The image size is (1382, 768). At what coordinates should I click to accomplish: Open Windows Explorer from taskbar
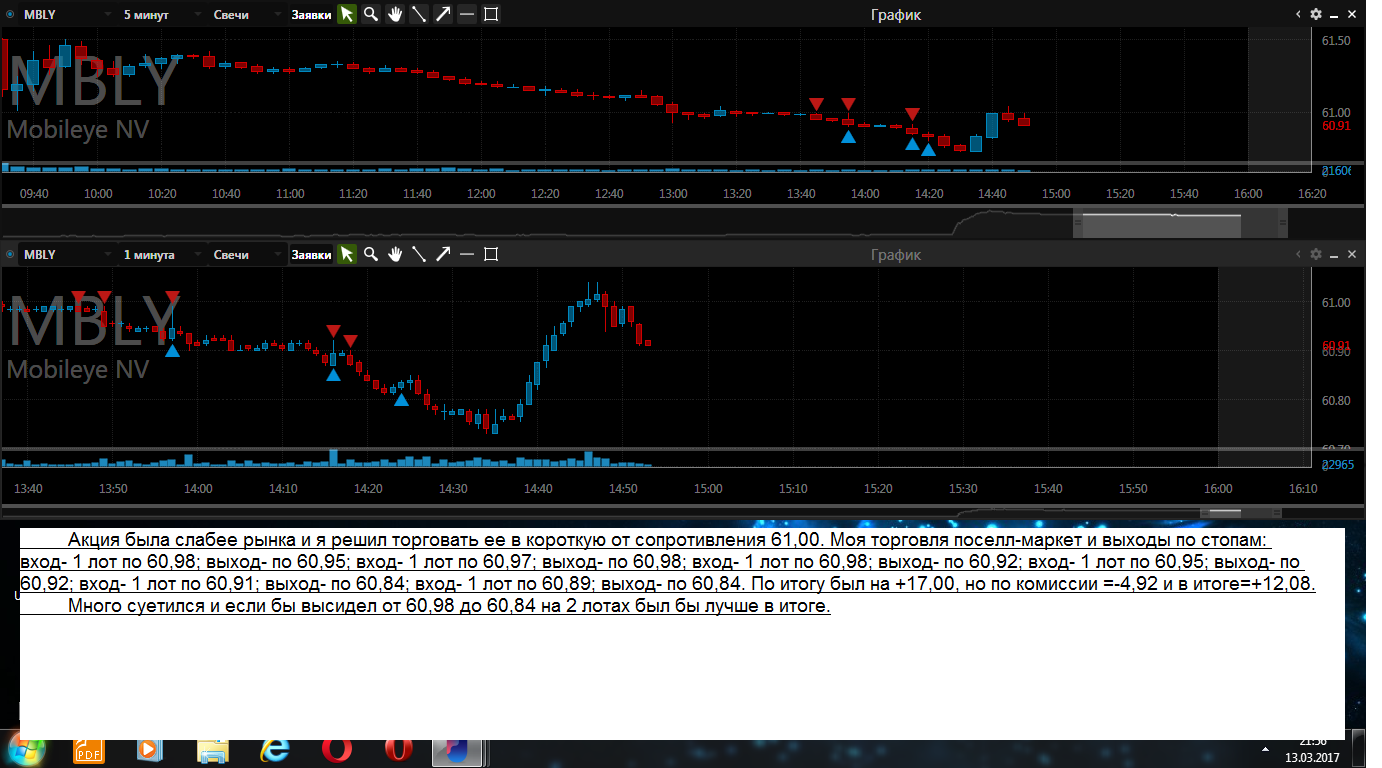tap(213, 750)
